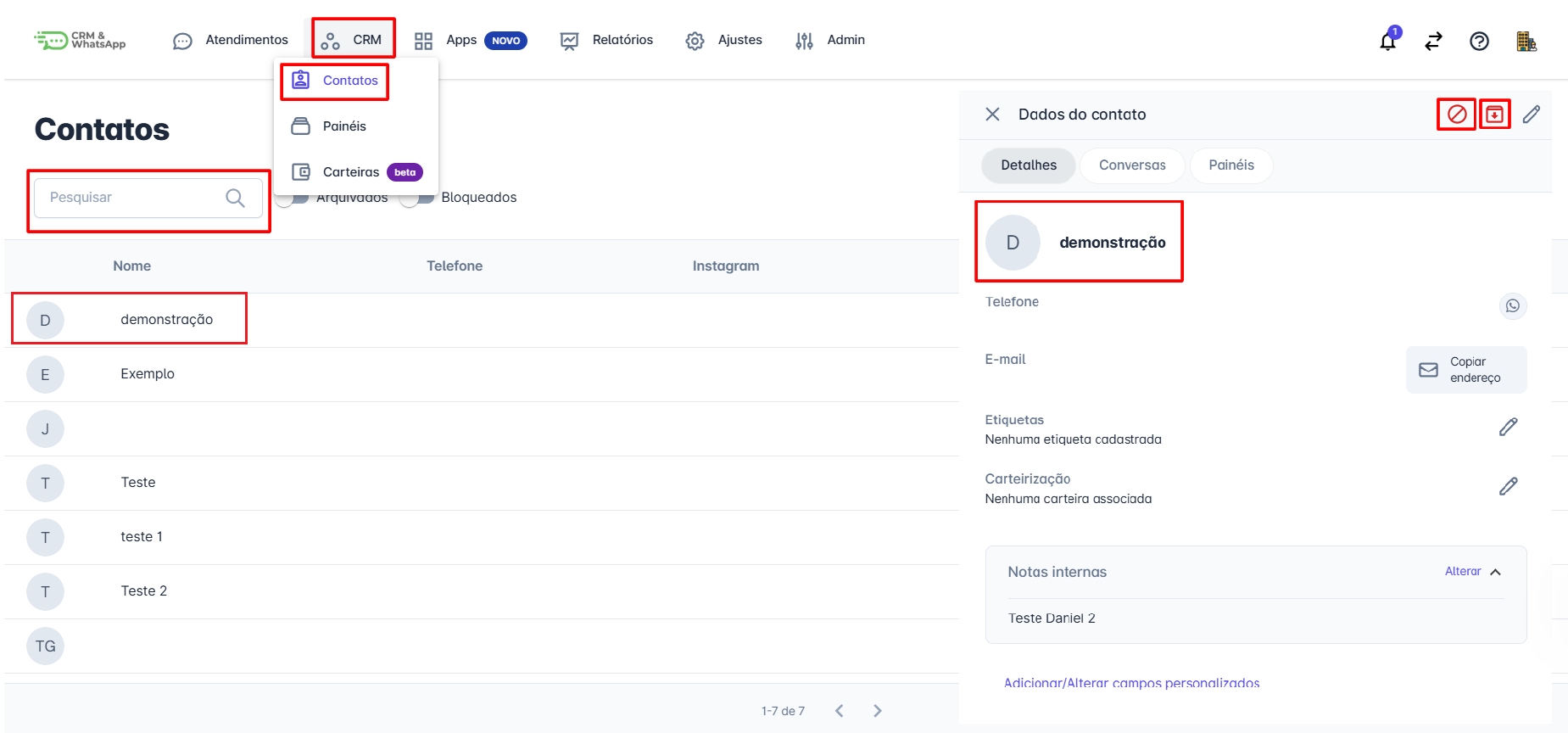Select Carteiras beta in the CRM dropdown
Screen dimensions: 1568x733
(356, 172)
